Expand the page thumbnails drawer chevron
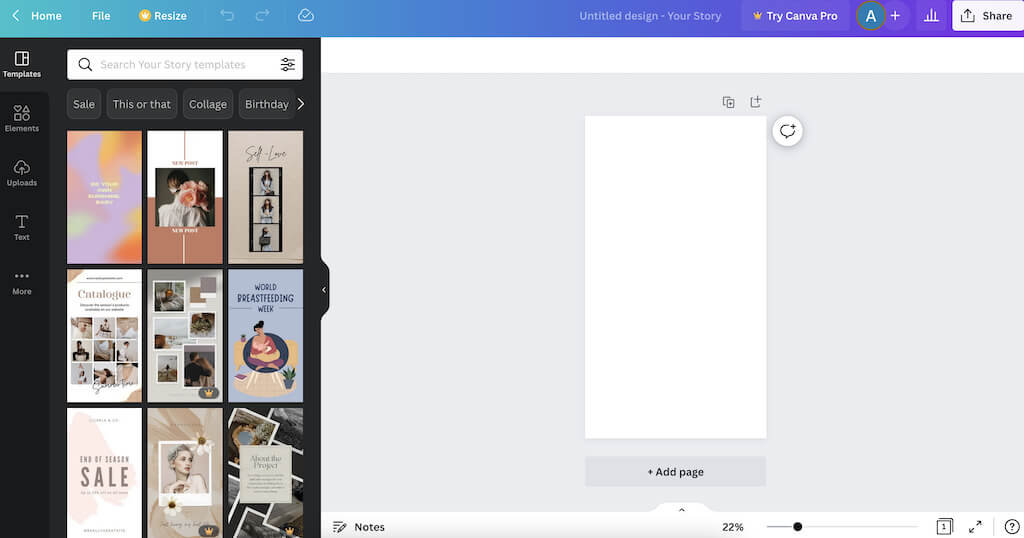 click(682, 510)
